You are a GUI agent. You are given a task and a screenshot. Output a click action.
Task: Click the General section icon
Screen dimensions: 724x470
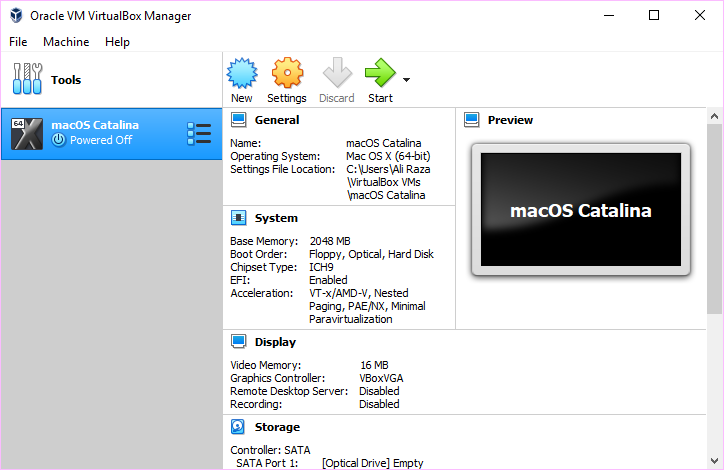coord(239,120)
